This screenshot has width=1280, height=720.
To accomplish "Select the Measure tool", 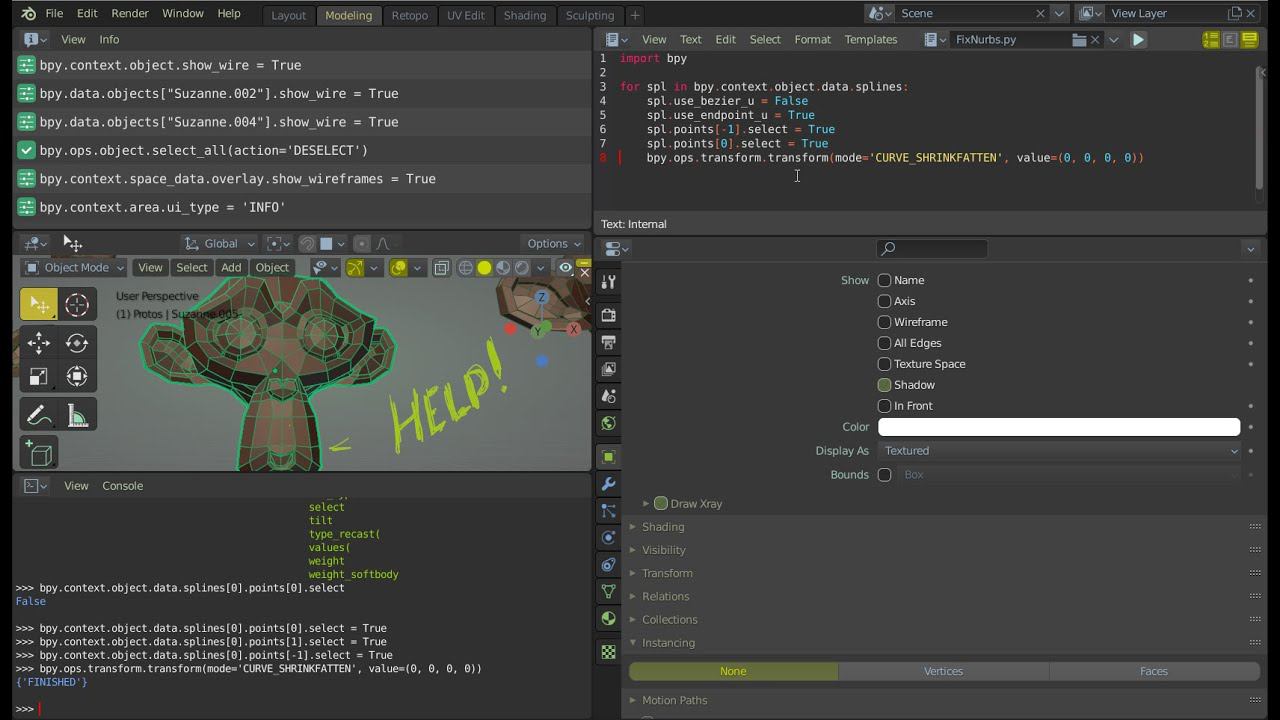I will 77,415.
